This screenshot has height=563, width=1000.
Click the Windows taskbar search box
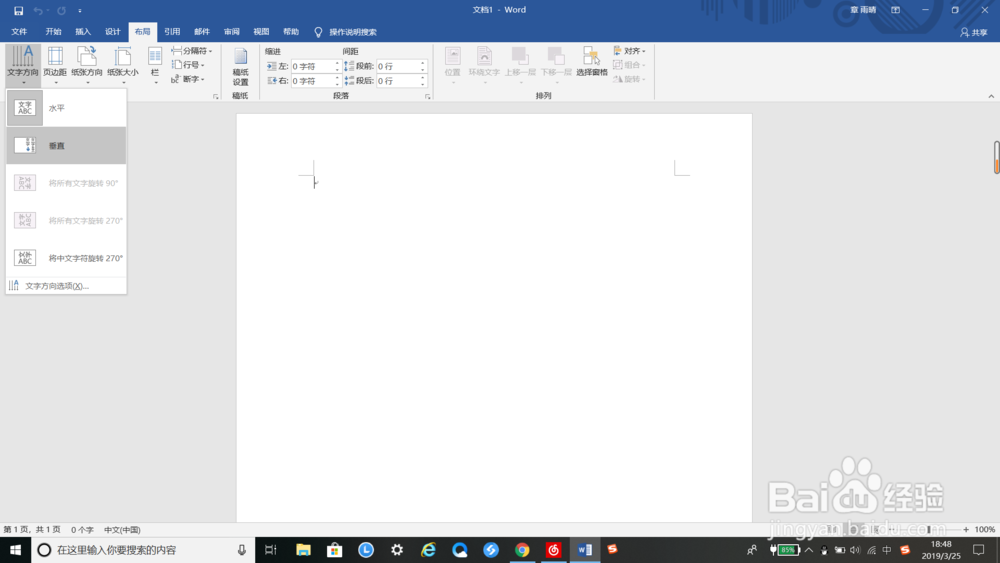(x=143, y=550)
